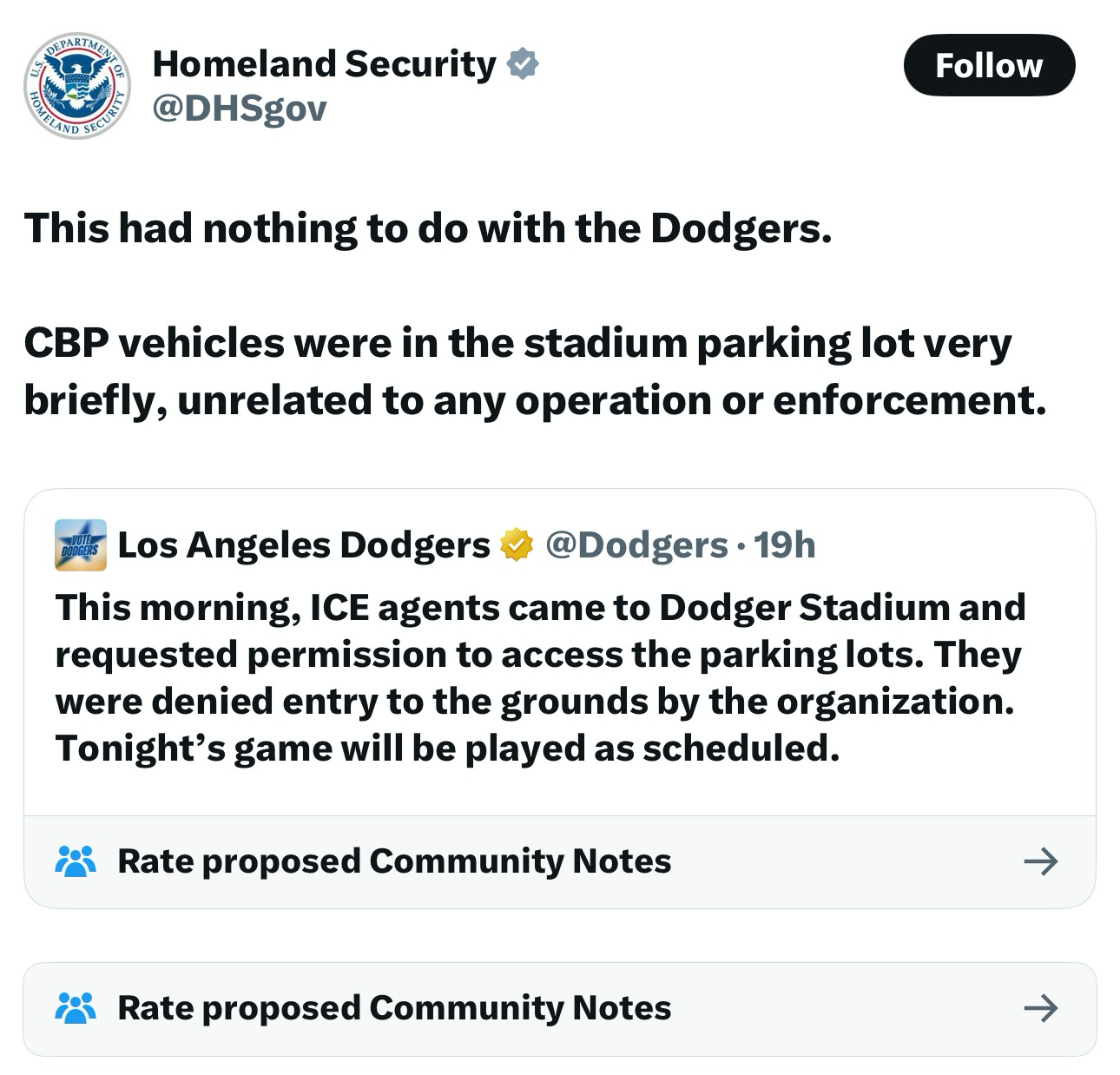Click the gray verified badge beside Homeland Security
Viewport: 1120px width, 1075px height.
[522, 64]
